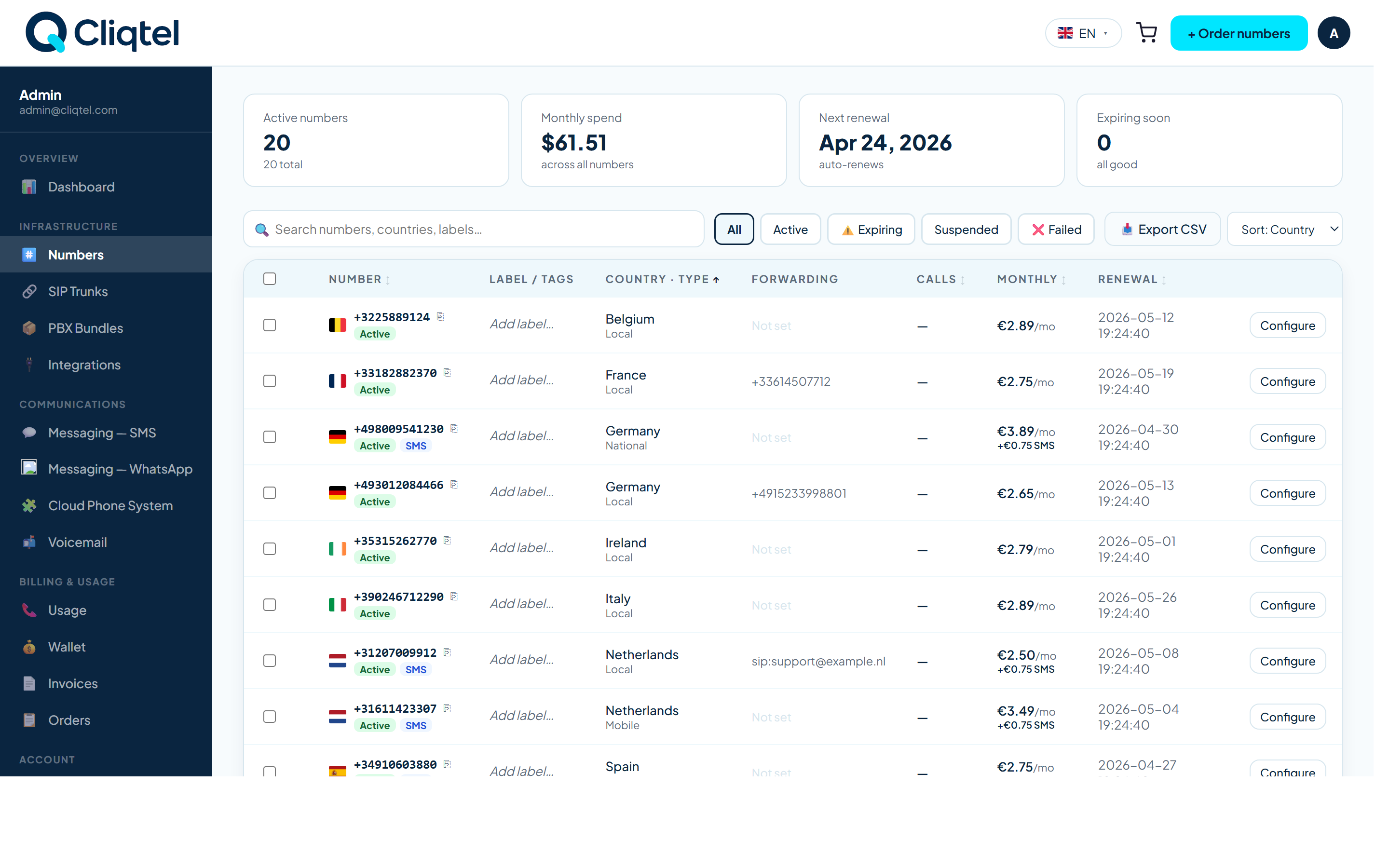1389x868 pixels.
Task: Open PBX Bundles
Action: 85,328
